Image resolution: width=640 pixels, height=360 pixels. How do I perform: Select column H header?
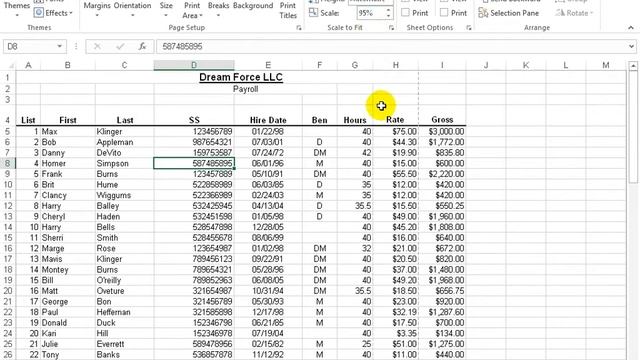coord(396,65)
